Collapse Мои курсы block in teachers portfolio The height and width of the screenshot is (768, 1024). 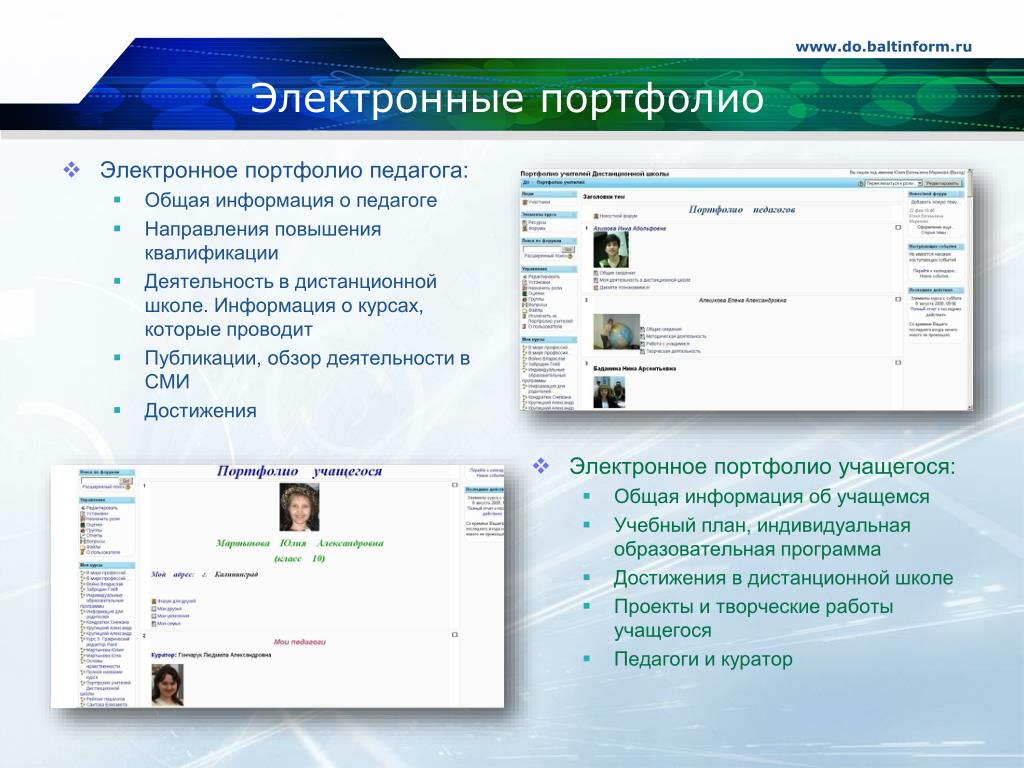coord(574,340)
